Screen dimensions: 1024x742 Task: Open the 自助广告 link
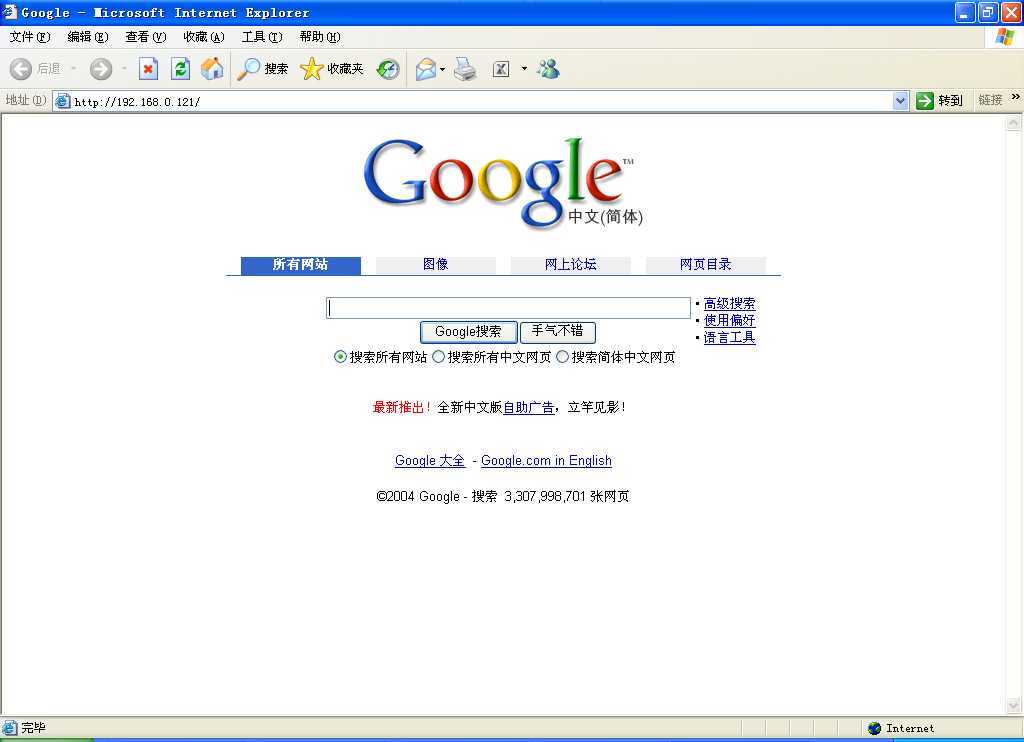(x=528, y=408)
